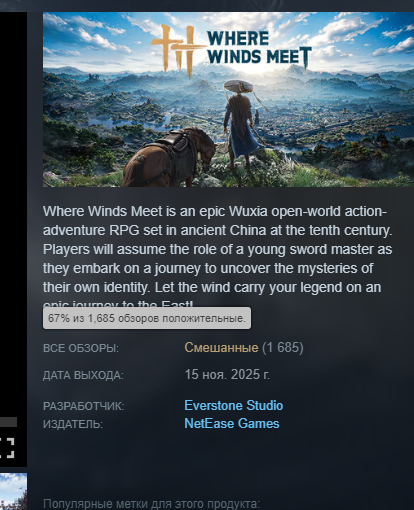414x510 pixels.
Task: Open the NetEase Games publisher link
Action: [232, 424]
